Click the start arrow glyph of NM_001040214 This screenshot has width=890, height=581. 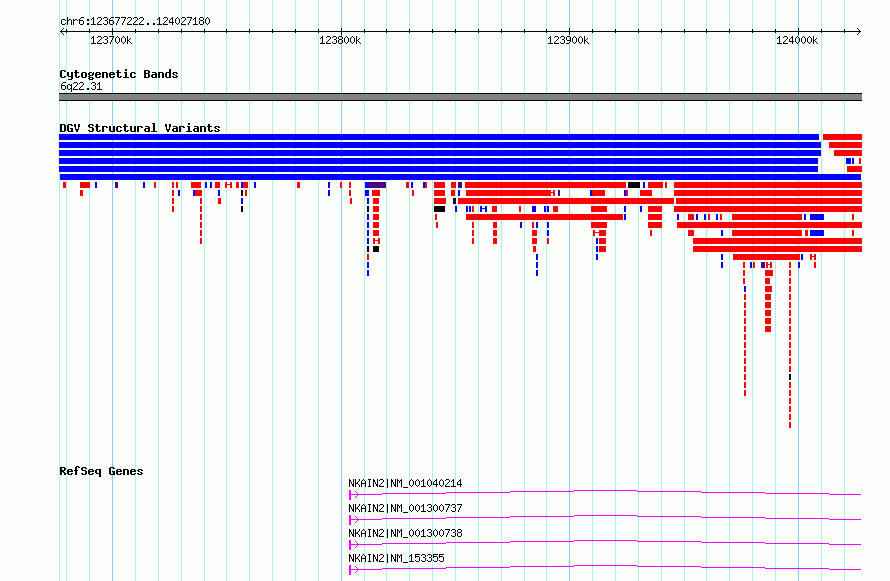click(354, 495)
